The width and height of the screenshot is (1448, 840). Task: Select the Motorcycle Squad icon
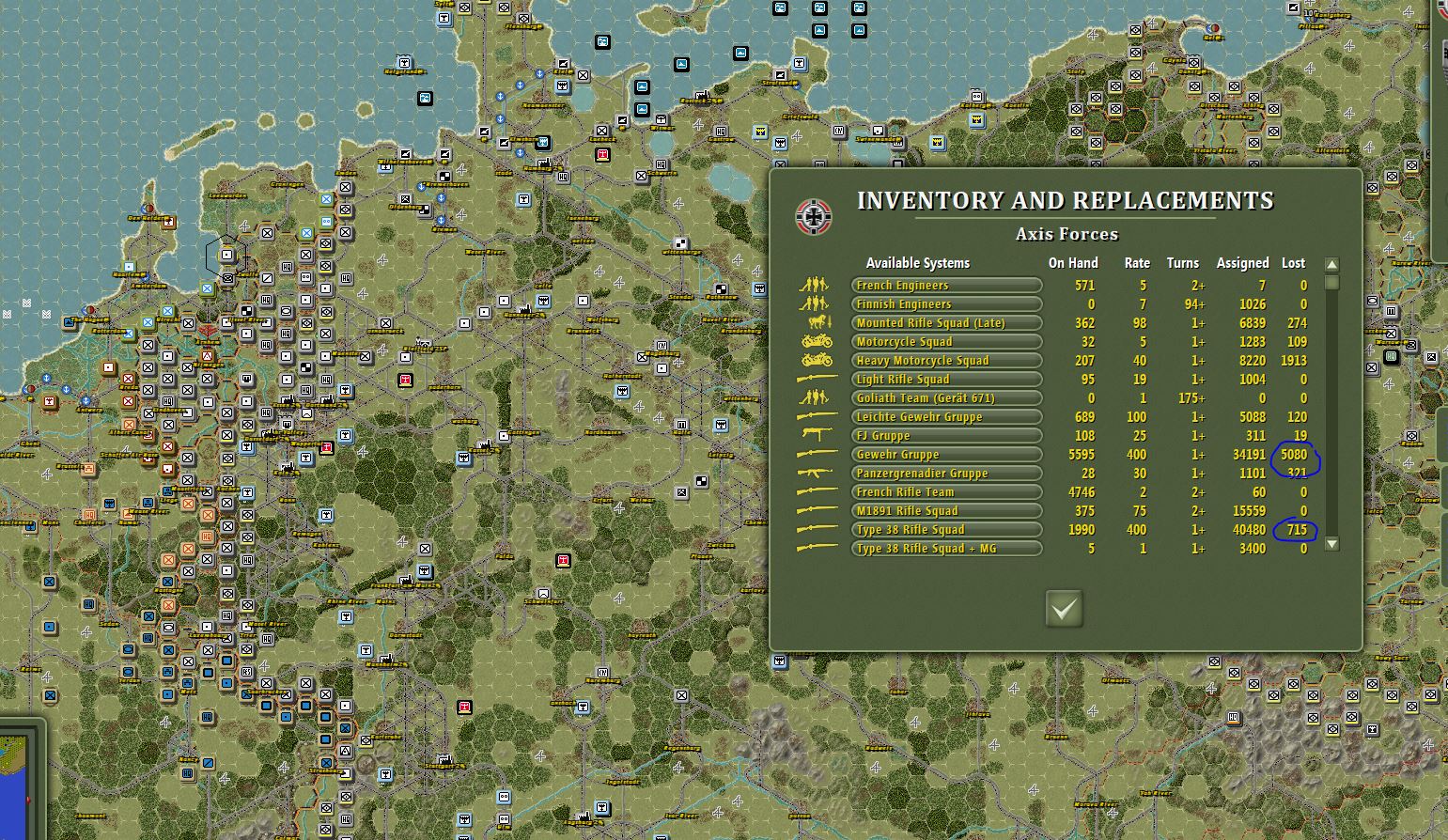coord(814,341)
